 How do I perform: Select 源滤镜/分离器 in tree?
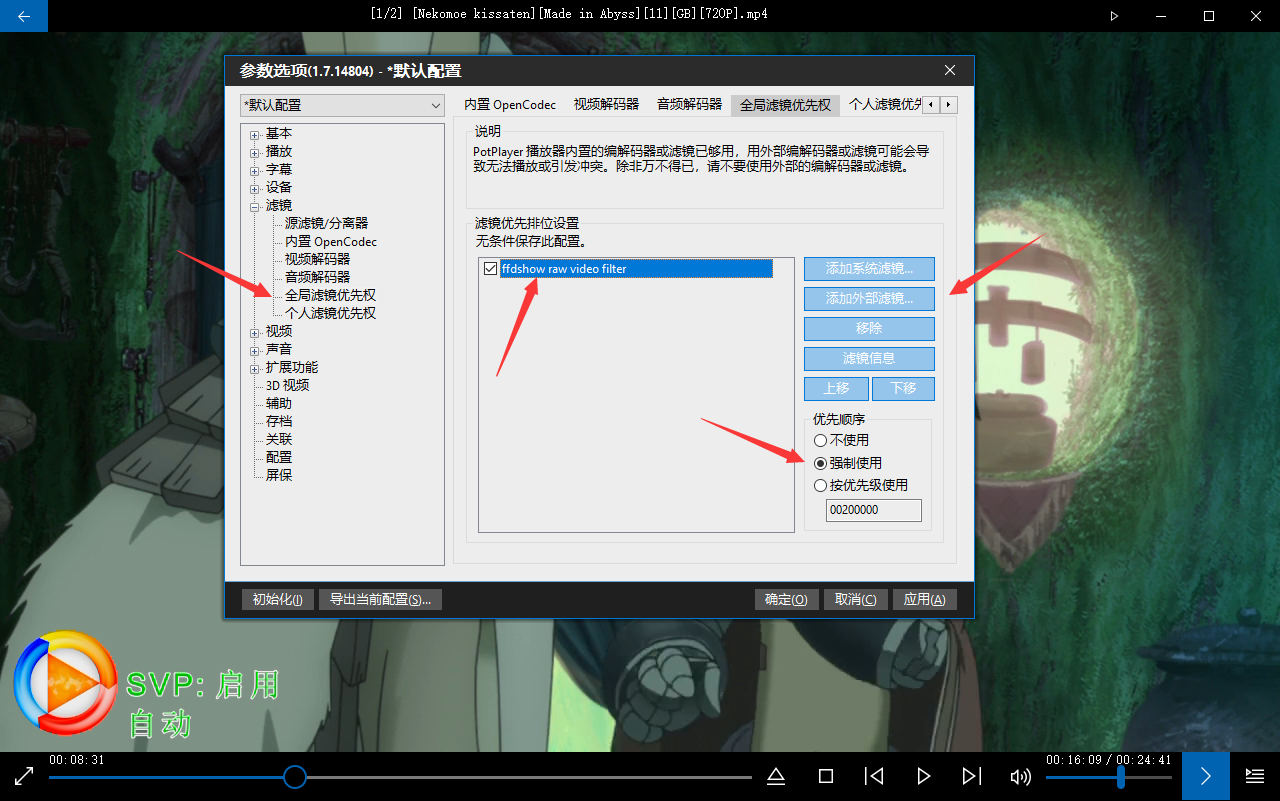pyautogui.click(x=326, y=223)
